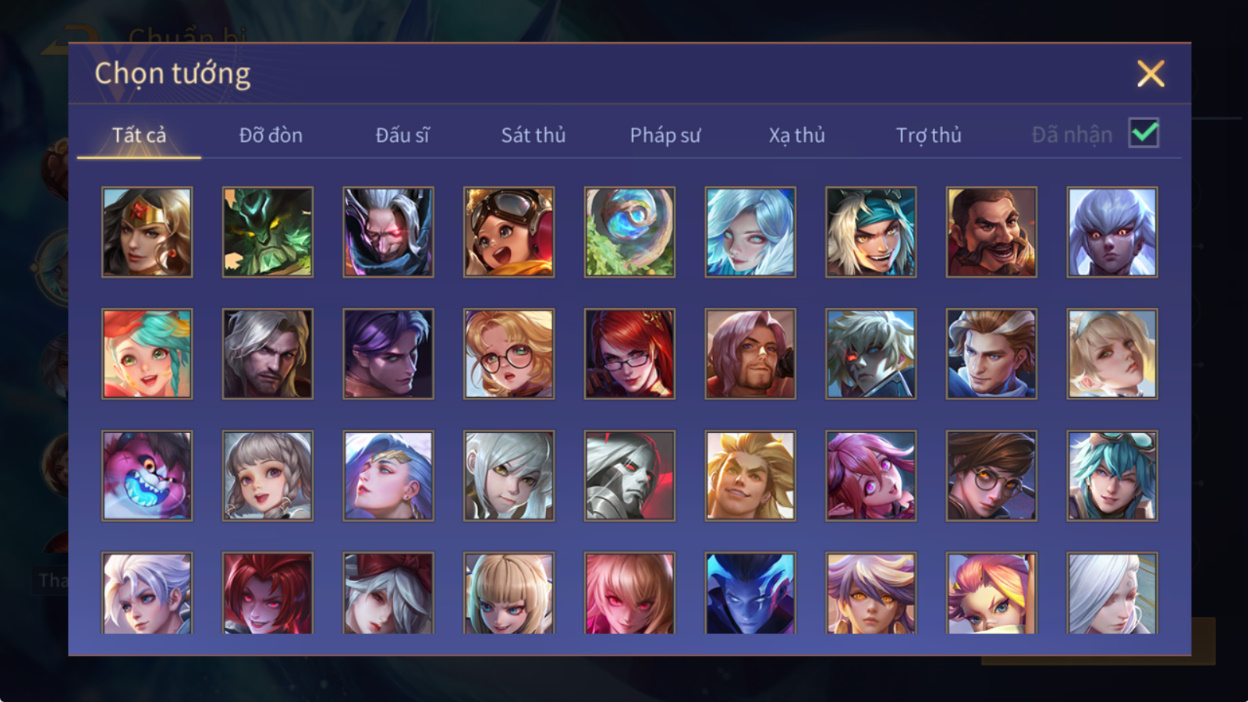This screenshot has height=702, width=1248.
Task: Open the Đấu sĩ tab
Action: (402, 135)
